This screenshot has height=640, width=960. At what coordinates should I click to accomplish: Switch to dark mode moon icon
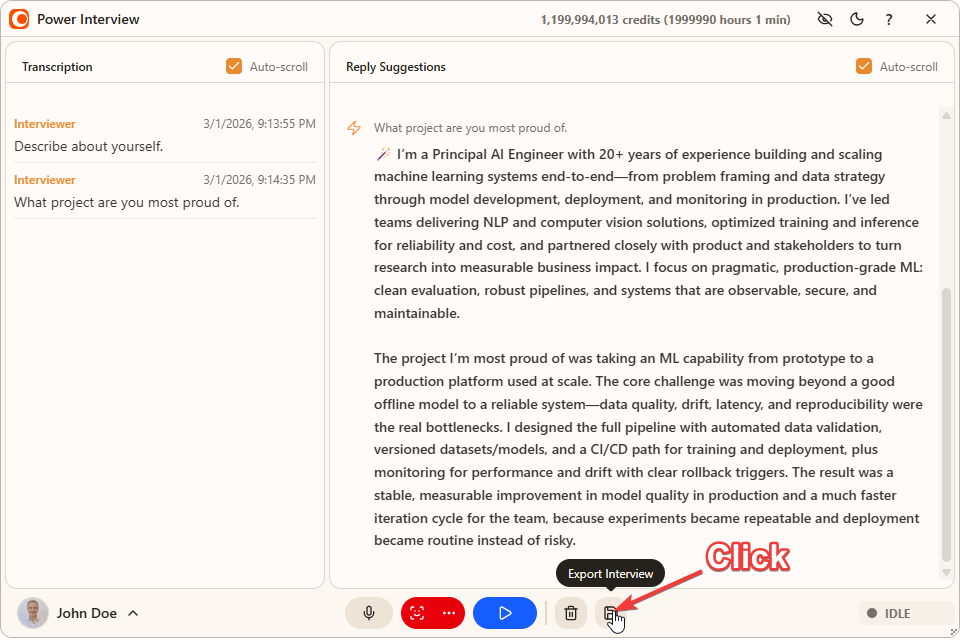pos(857,19)
